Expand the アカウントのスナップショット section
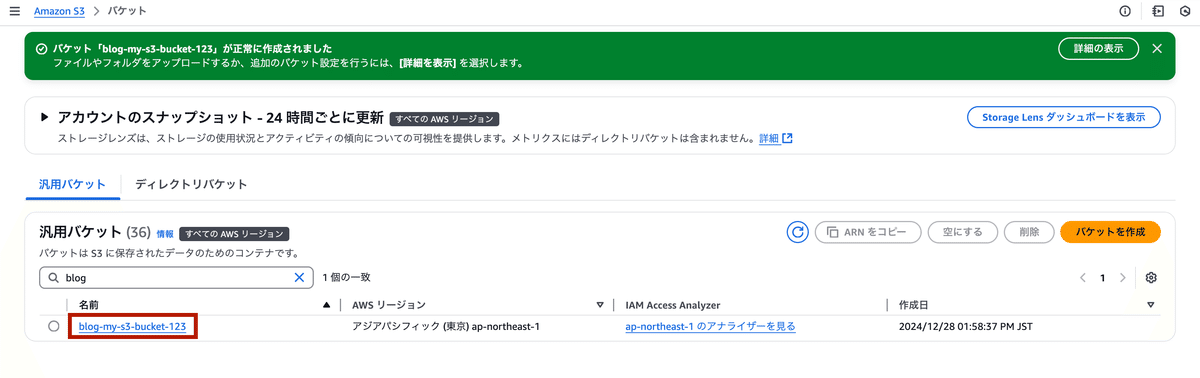Screen dimensions: 1200x378 point(44,117)
